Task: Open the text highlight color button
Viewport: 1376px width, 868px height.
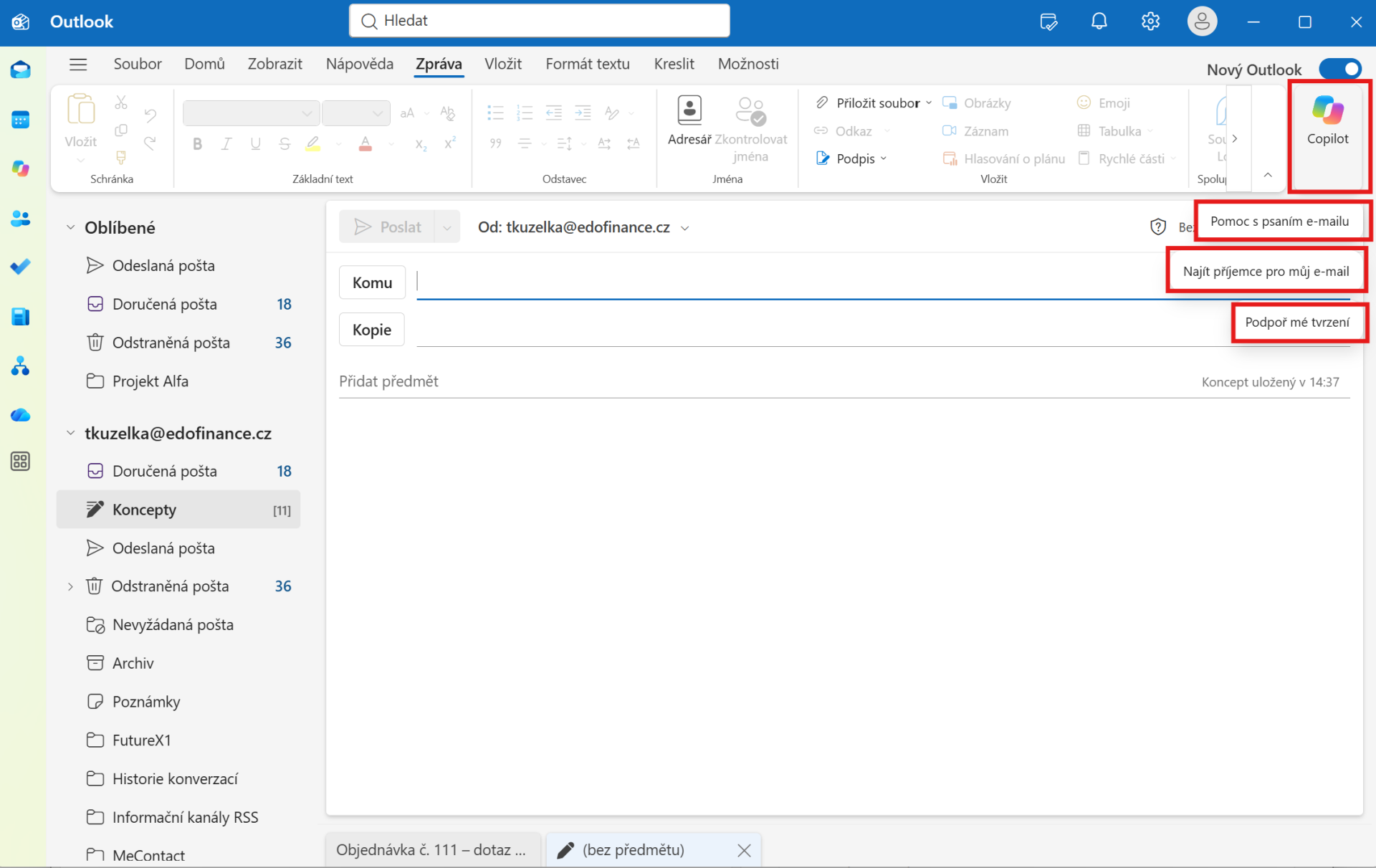Action: point(313,144)
